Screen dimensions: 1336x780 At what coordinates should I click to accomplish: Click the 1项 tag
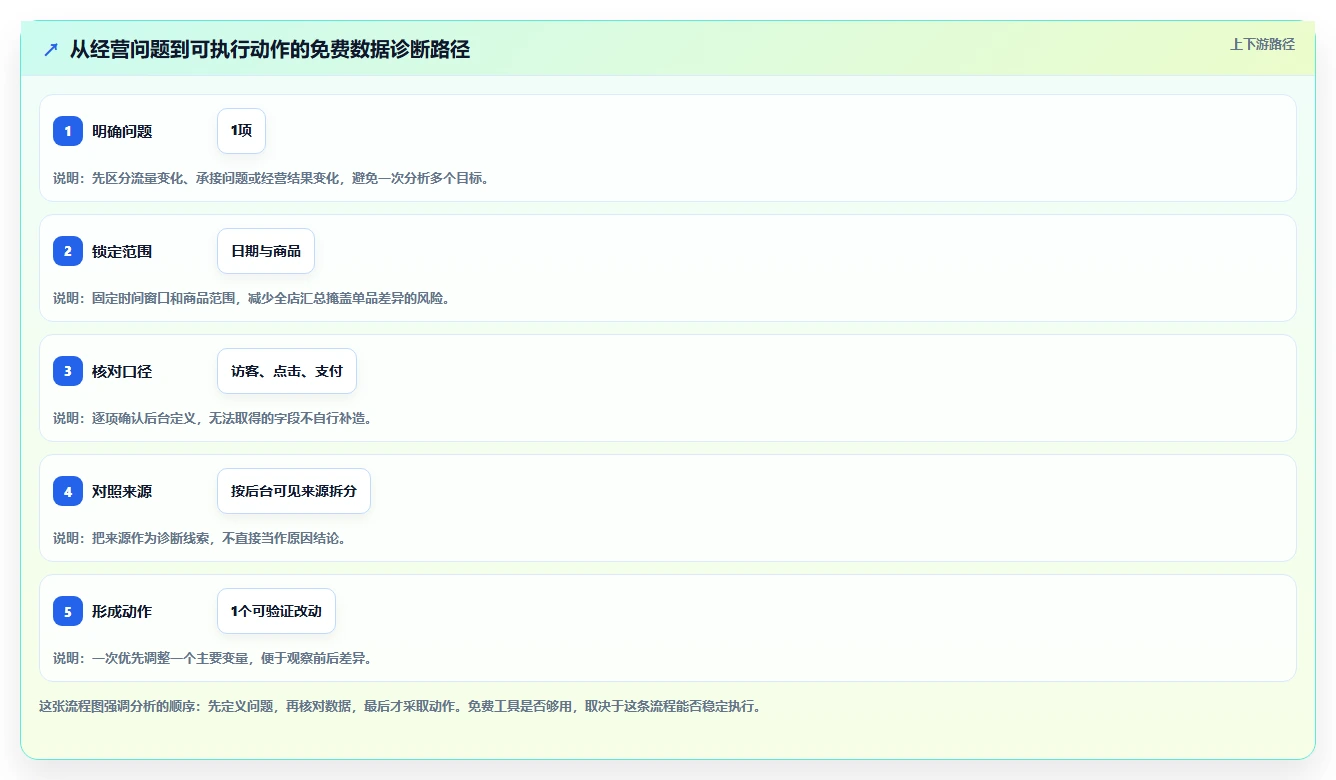coord(241,131)
